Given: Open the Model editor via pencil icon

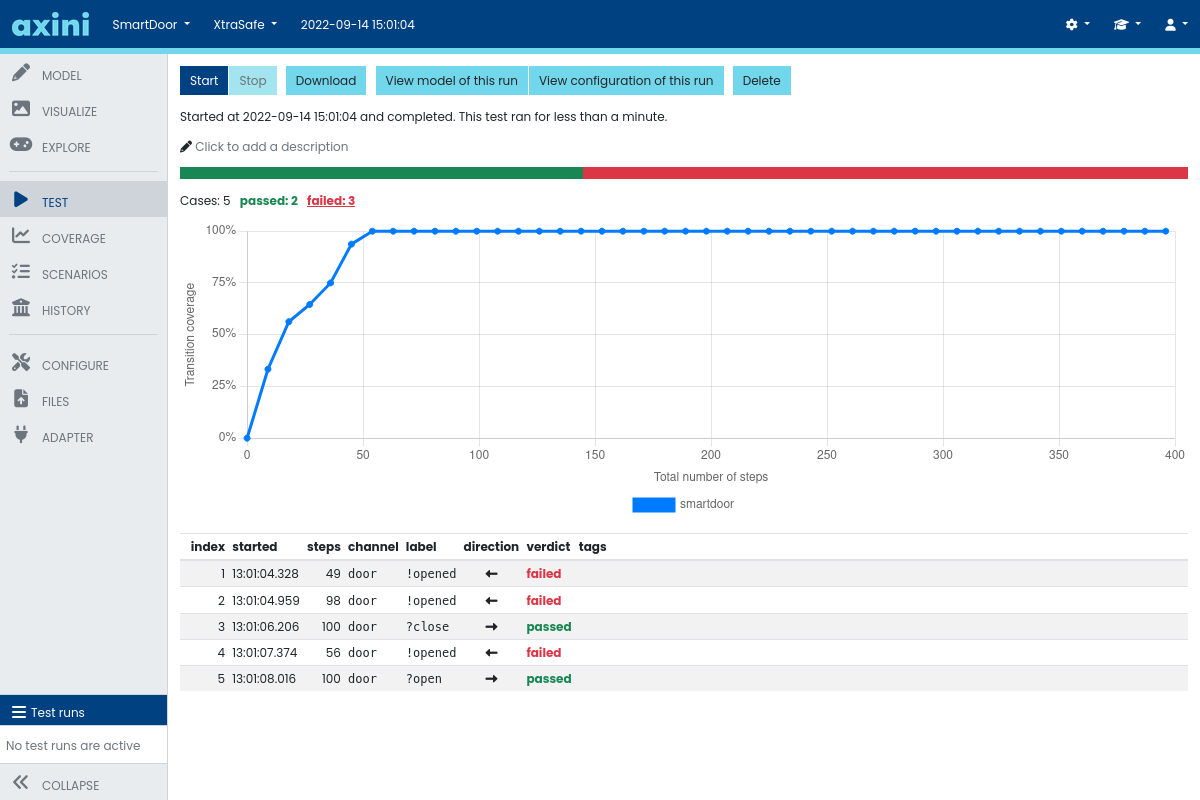Looking at the screenshot, I should tap(21, 74).
